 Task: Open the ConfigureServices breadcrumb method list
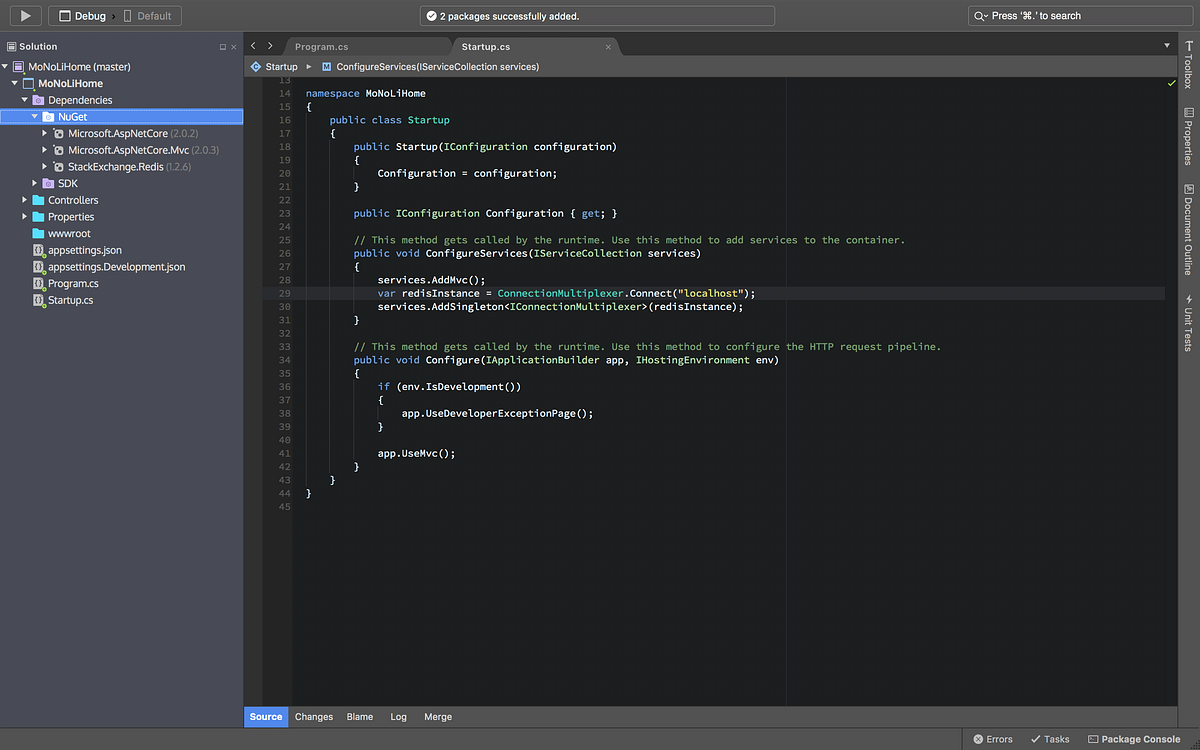(431, 66)
